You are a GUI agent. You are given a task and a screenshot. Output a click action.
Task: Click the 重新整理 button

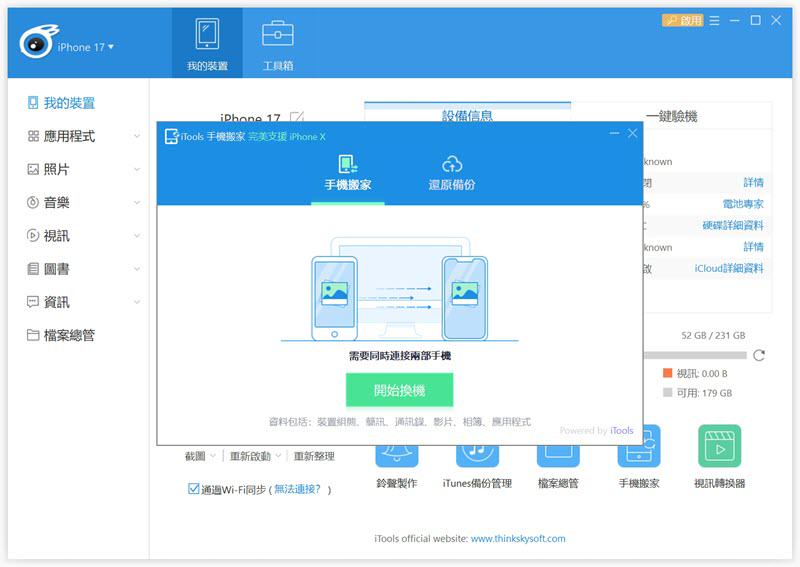(314, 456)
